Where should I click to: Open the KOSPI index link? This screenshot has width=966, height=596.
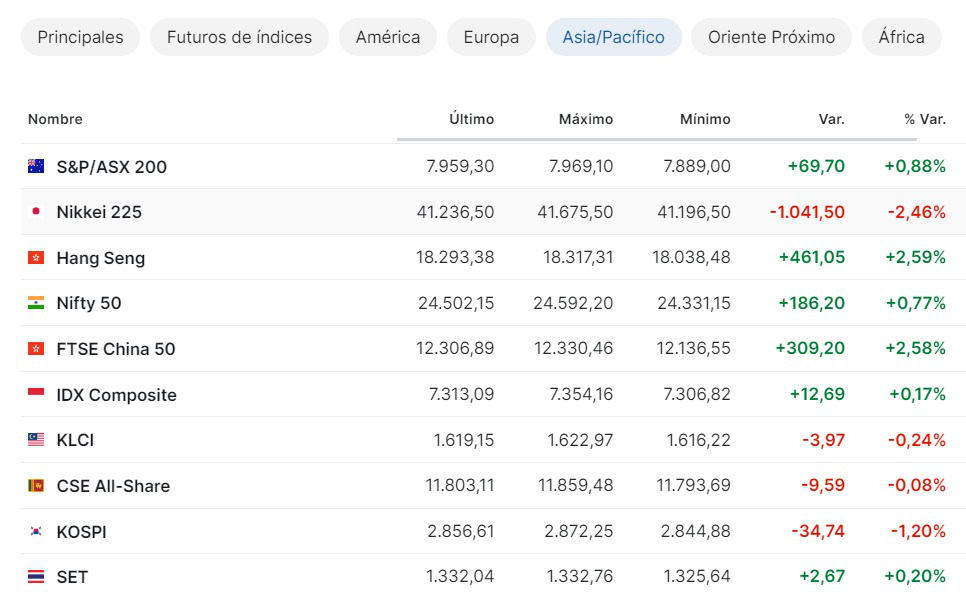point(81,532)
